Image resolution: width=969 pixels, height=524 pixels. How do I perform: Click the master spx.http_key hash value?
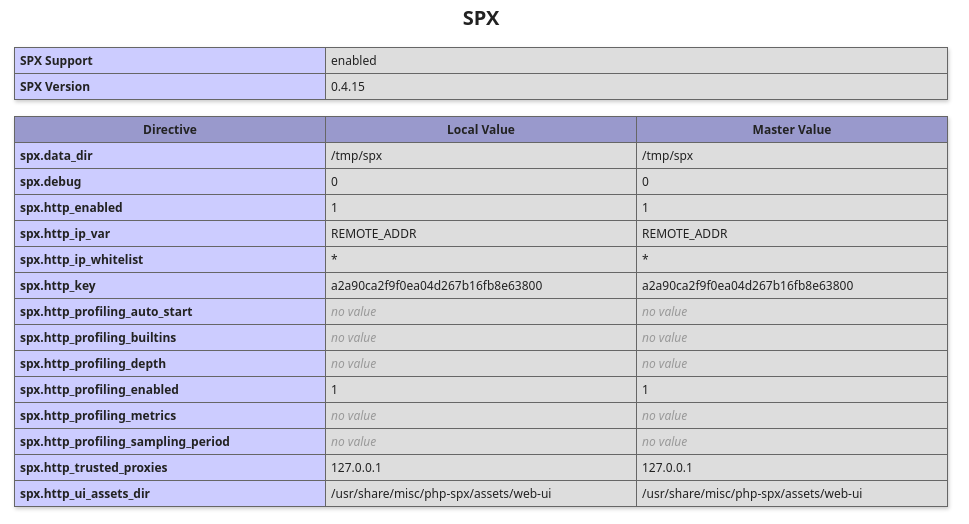pos(747,285)
